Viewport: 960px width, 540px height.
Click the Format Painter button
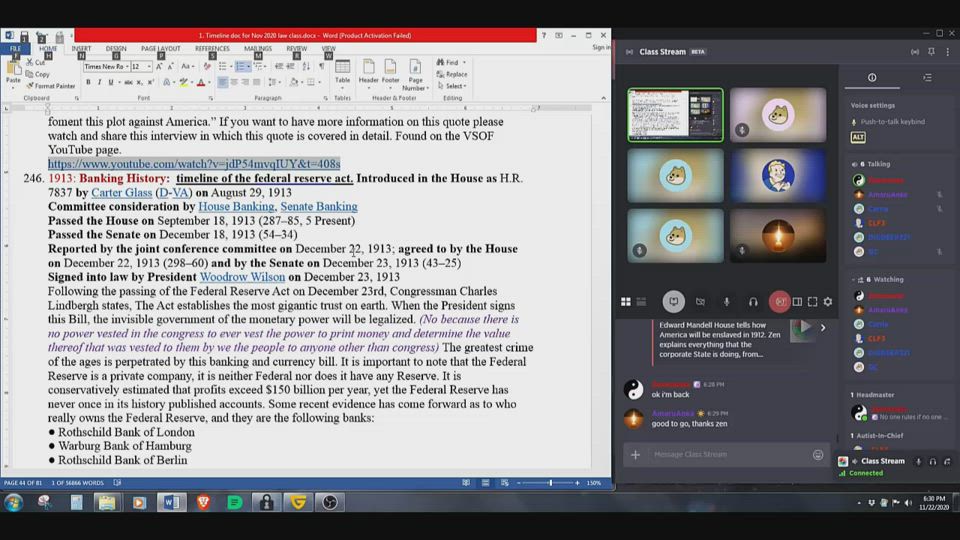tap(54, 86)
